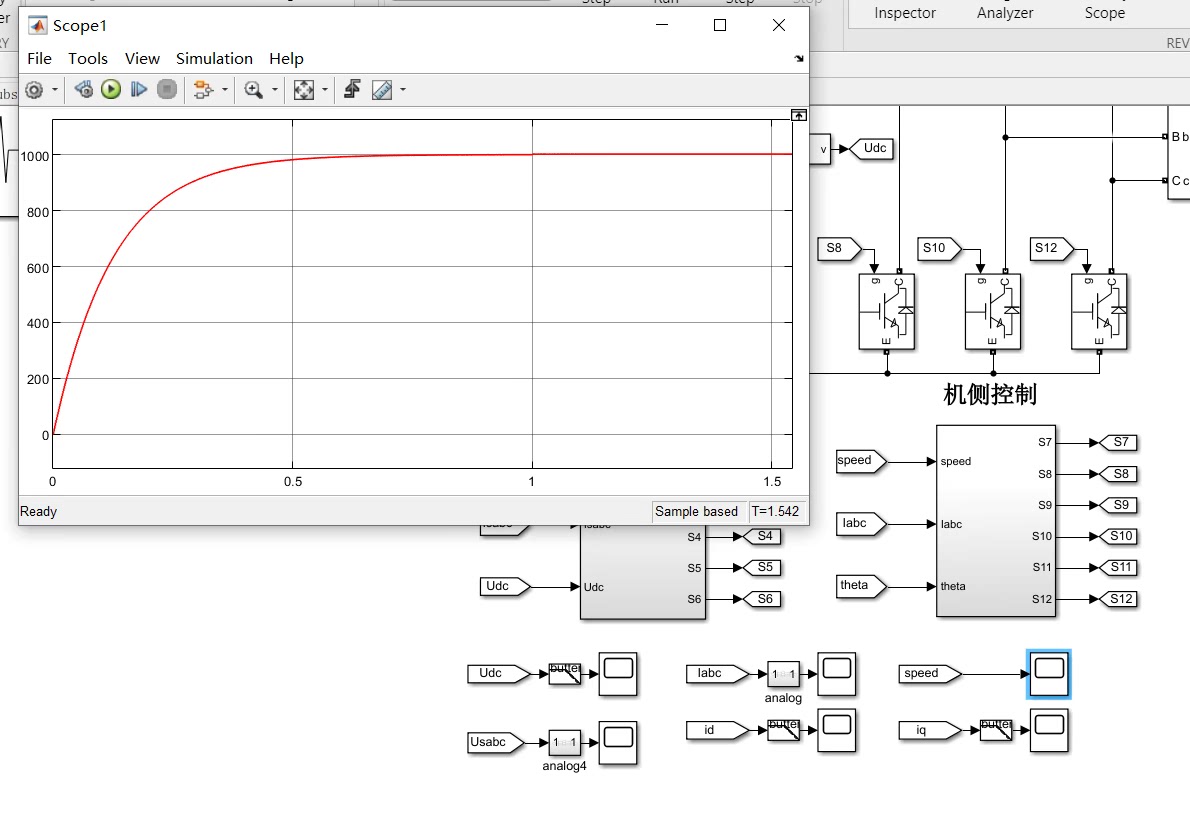Select the S11 Goto output tag
The image size is (1190, 832).
(1118, 567)
